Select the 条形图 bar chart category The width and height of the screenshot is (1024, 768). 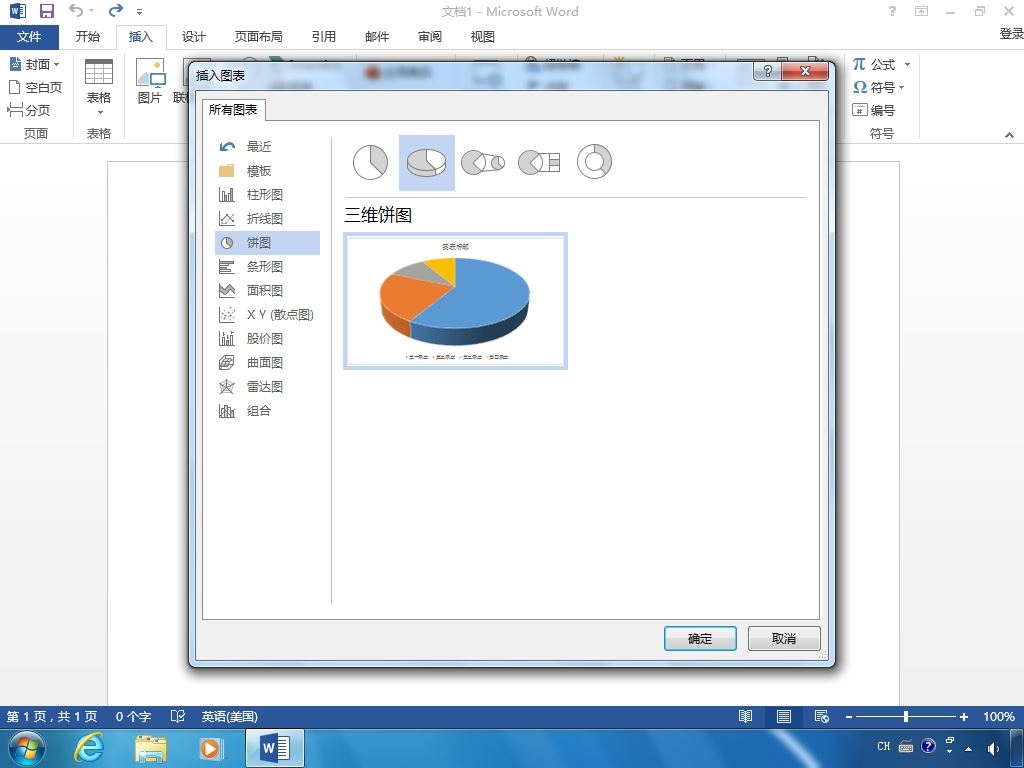coord(268,266)
